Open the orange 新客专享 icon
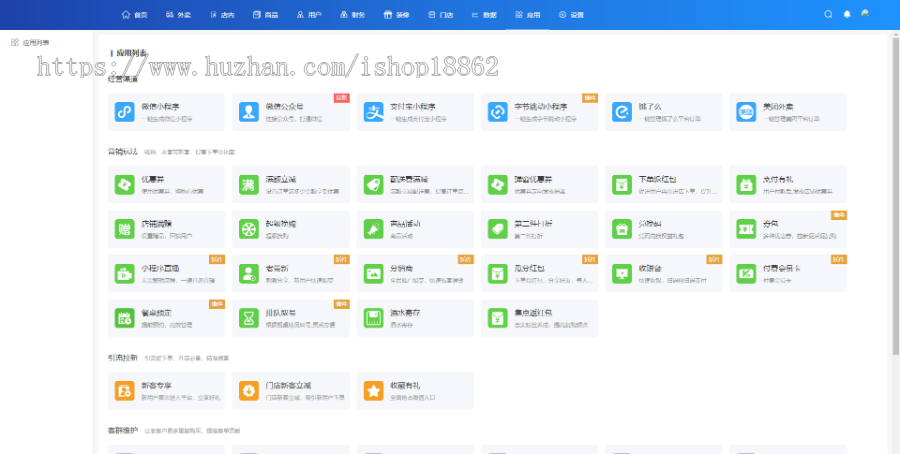The width and height of the screenshot is (900, 454). 124,391
